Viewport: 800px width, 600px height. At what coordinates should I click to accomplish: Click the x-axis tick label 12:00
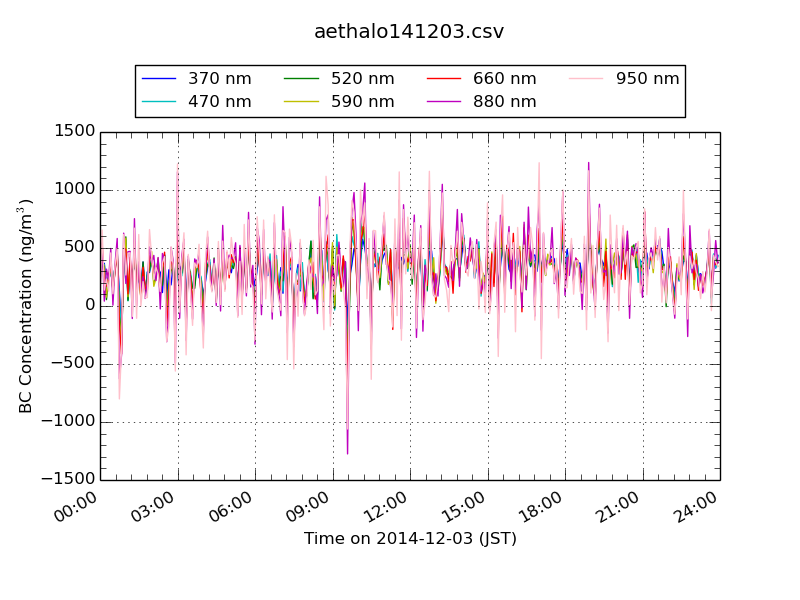click(385, 507)
